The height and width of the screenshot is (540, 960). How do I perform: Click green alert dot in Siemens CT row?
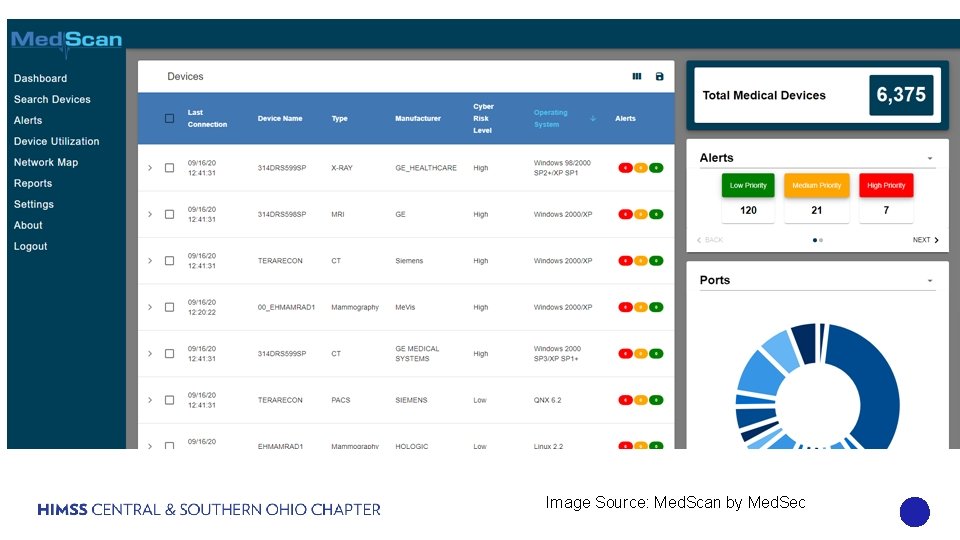[656, 261]
